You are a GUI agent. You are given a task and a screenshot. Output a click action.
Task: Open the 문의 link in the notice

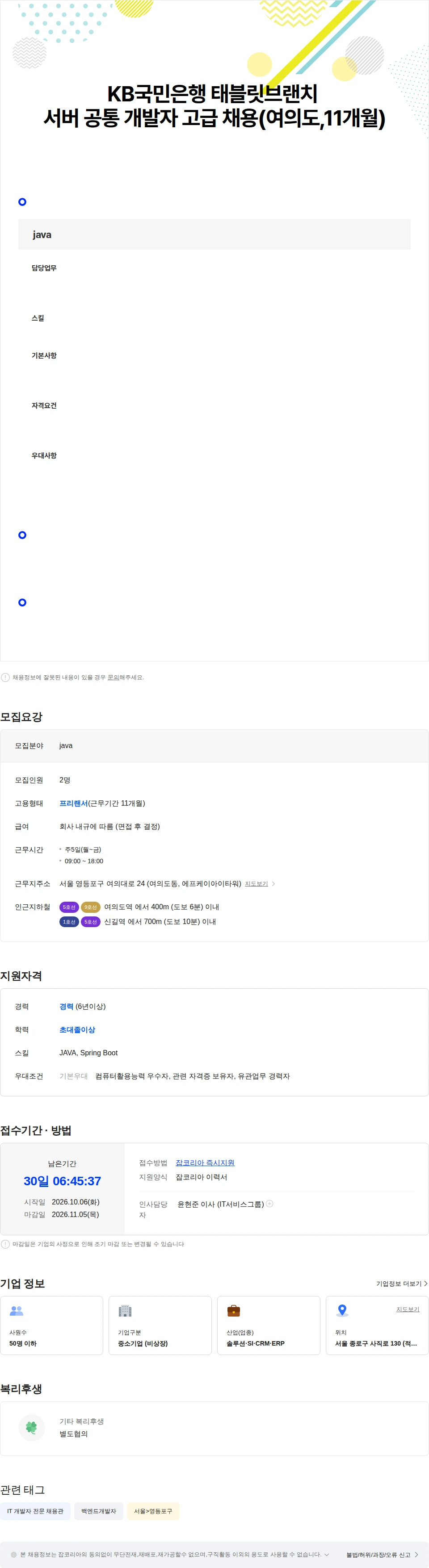point(114,677)
